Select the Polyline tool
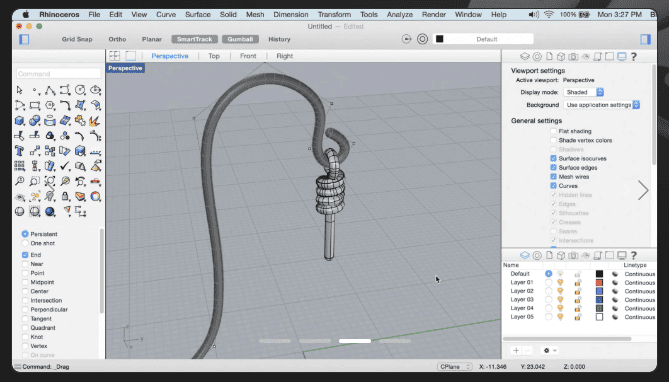Image resolution: width=669 pixels, height=382 pixels. (50, 90)
